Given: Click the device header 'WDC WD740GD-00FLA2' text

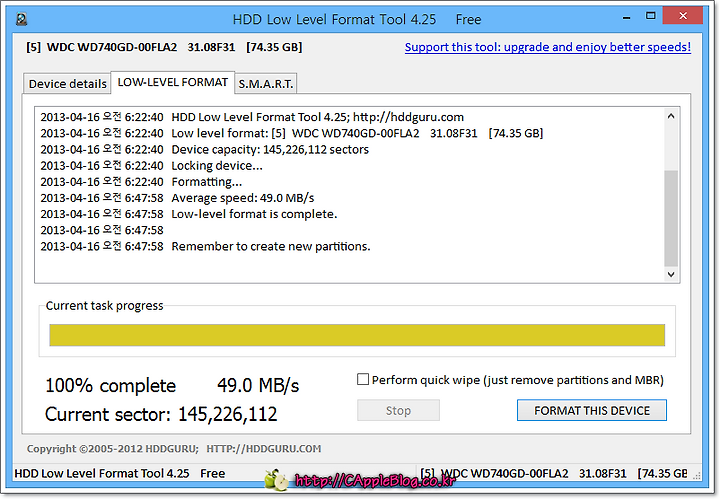Looking at the screenshot, I should [x=112, y=47].
